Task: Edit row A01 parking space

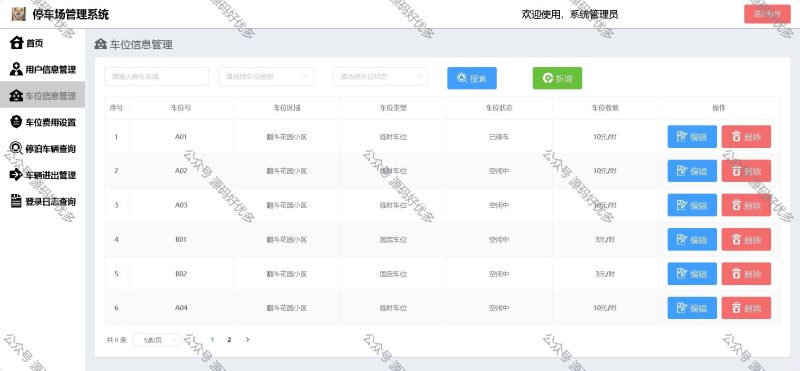Action: click(x=692, y=137)
